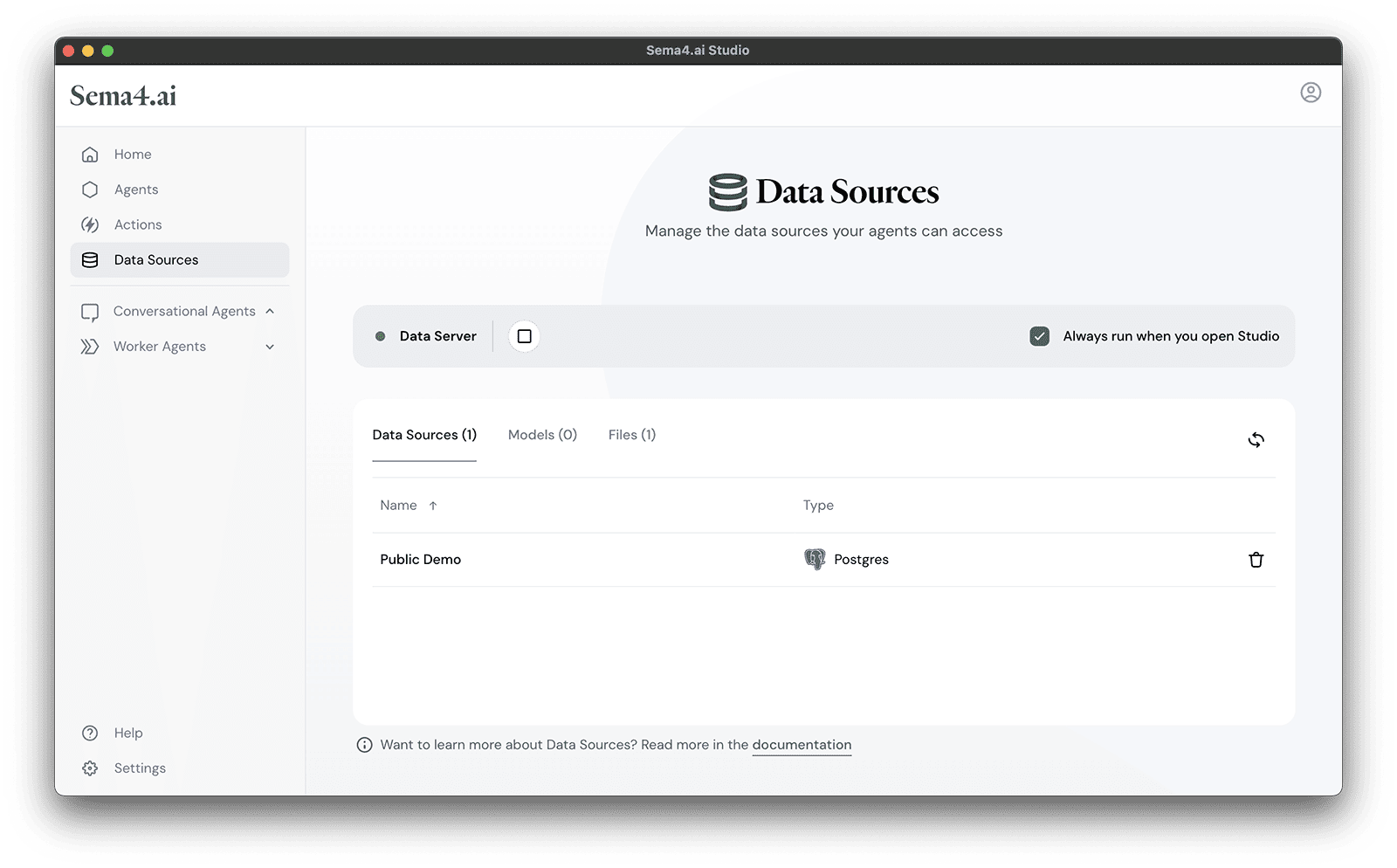
Task: Click the Home icon in the sidebar
Action: (90, 154)
